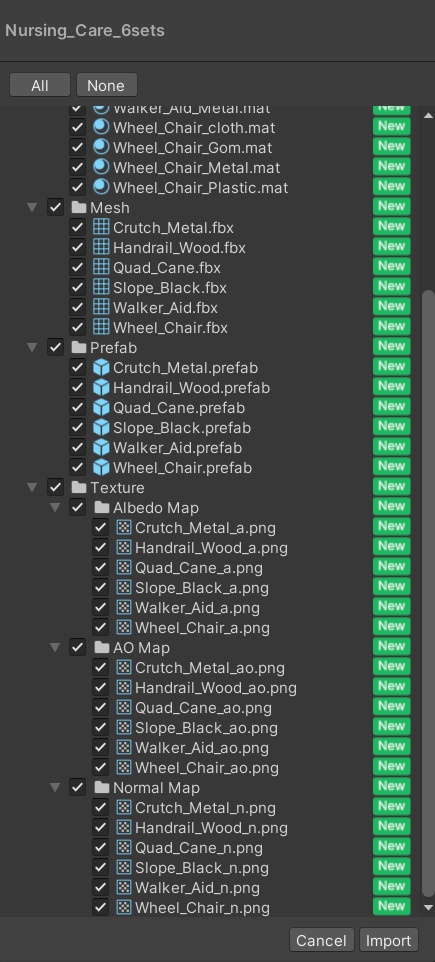Select the Wheel_Chair_ao.png row
Screen dimensions: 435x962
point(209,768)
